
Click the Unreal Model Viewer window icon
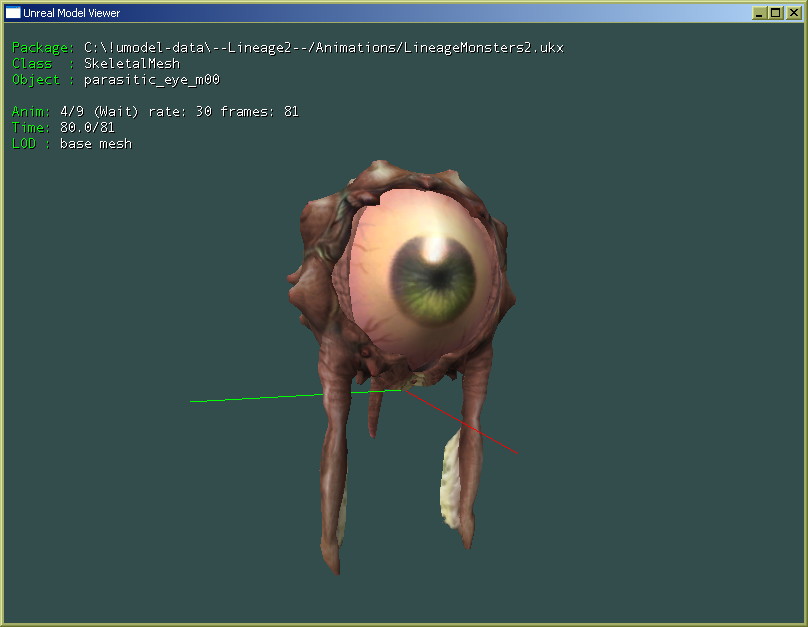point(12,12)
